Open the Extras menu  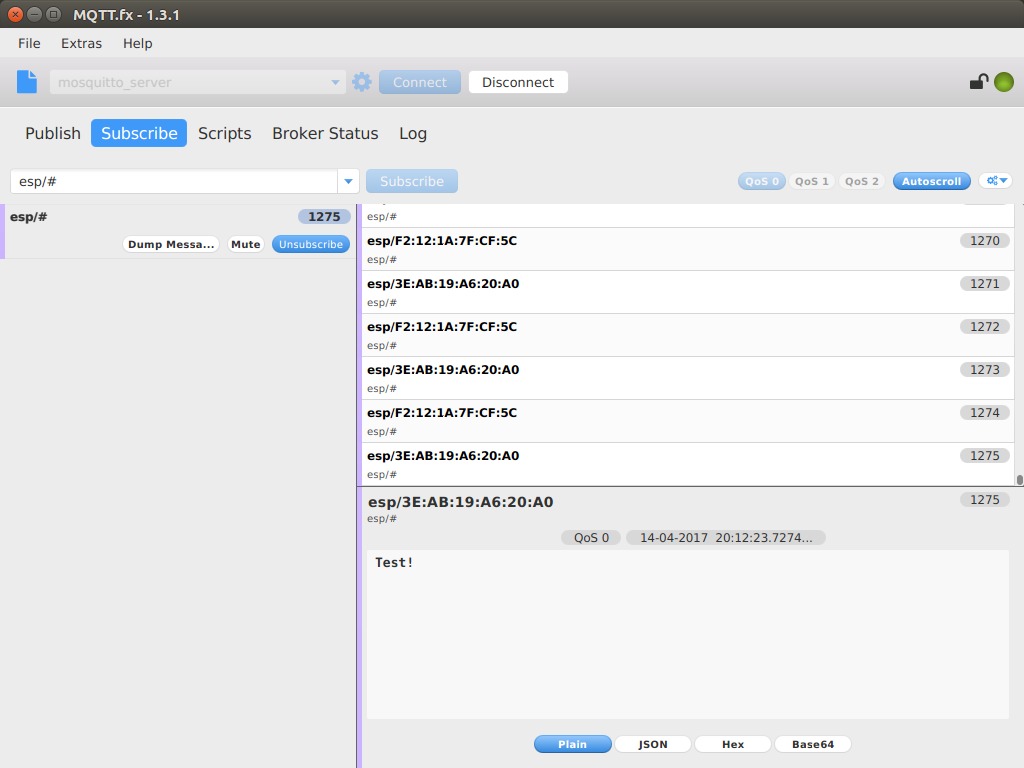pos(82,43)
